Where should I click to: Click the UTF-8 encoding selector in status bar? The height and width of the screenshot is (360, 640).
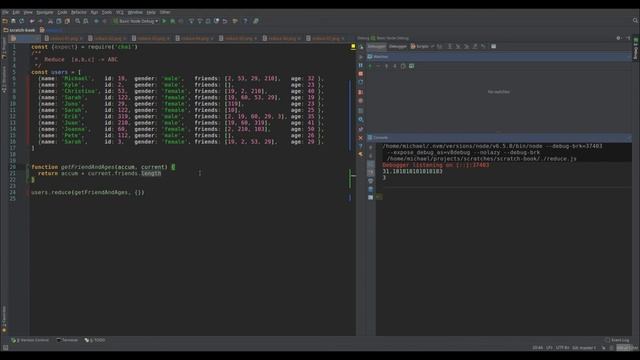click(562, 348)
